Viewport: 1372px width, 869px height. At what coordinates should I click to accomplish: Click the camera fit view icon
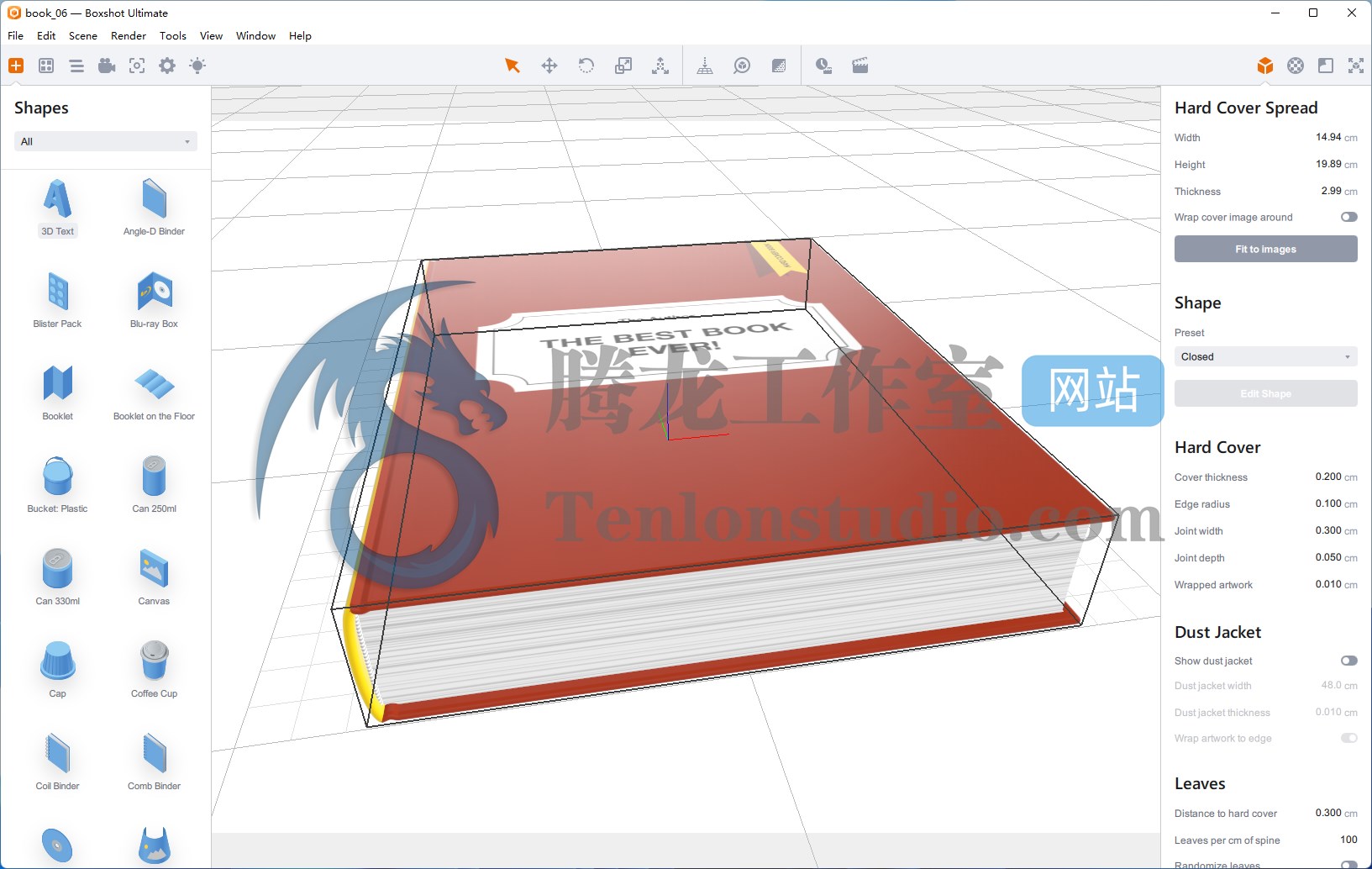(742, 66)
